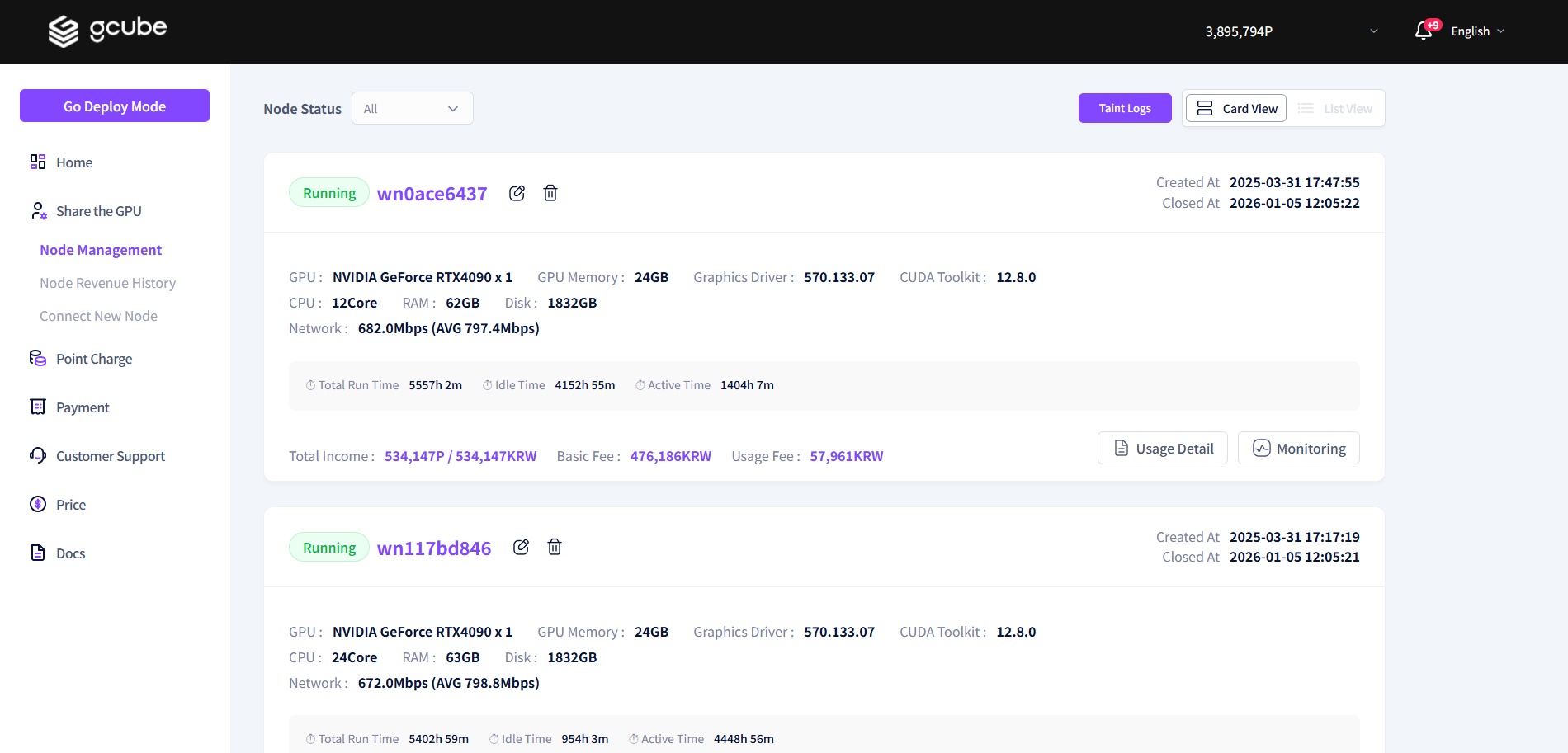Click the gcube logo icon

(64, 31)
